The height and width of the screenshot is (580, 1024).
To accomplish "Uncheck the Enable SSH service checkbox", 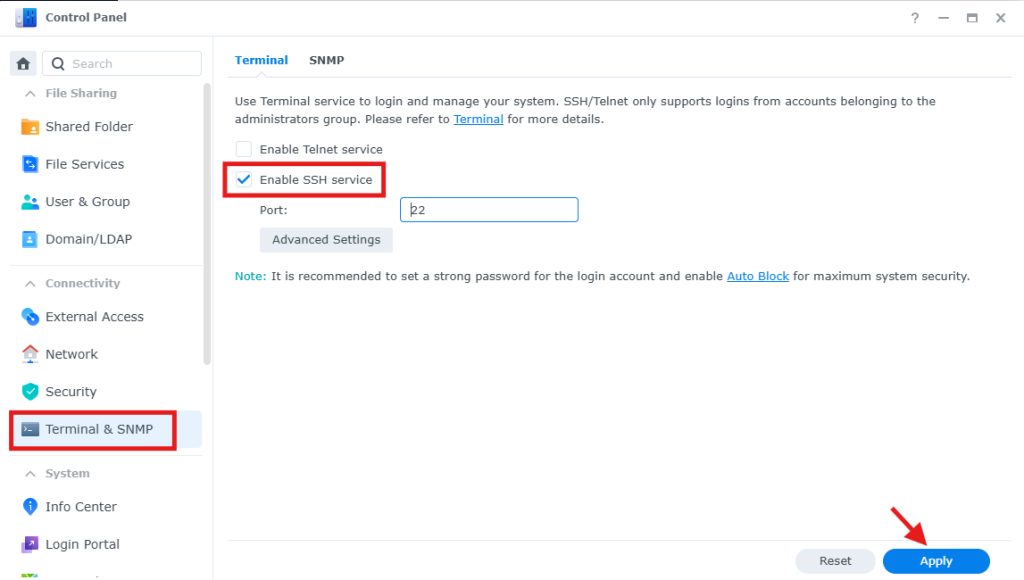I will [244, 180].
